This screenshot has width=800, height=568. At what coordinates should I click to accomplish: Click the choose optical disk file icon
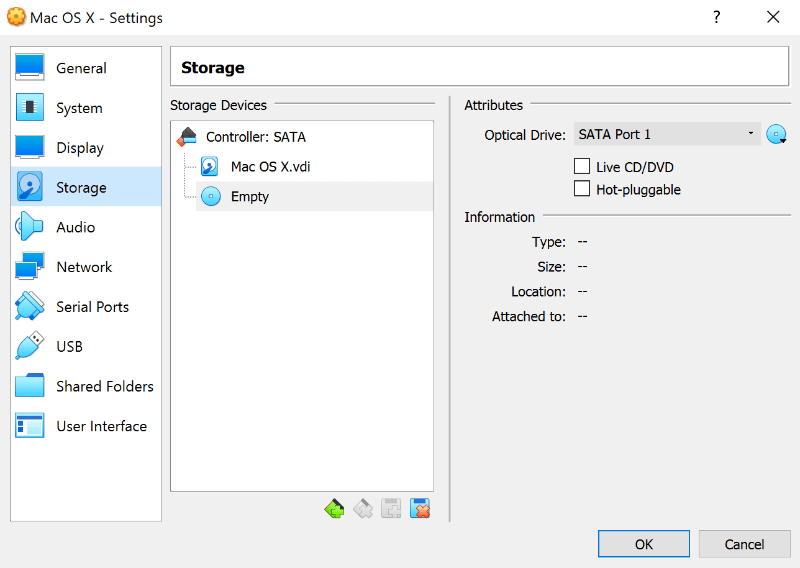point(777,135)
